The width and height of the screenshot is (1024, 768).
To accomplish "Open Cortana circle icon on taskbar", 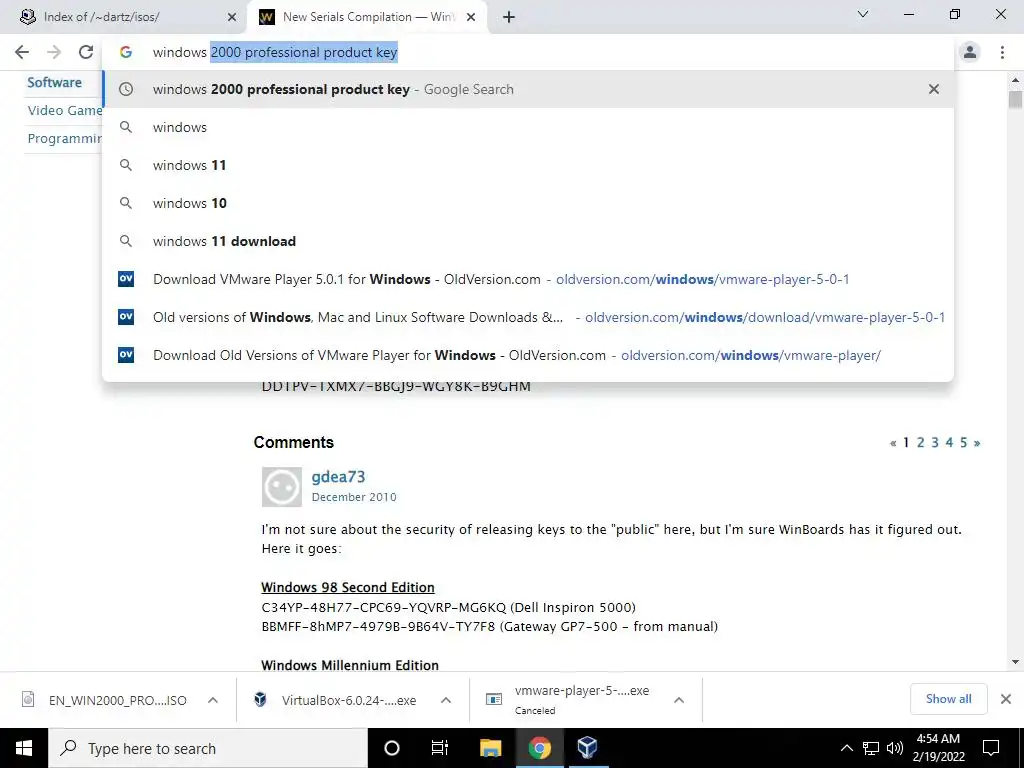I will pos(392,748).
